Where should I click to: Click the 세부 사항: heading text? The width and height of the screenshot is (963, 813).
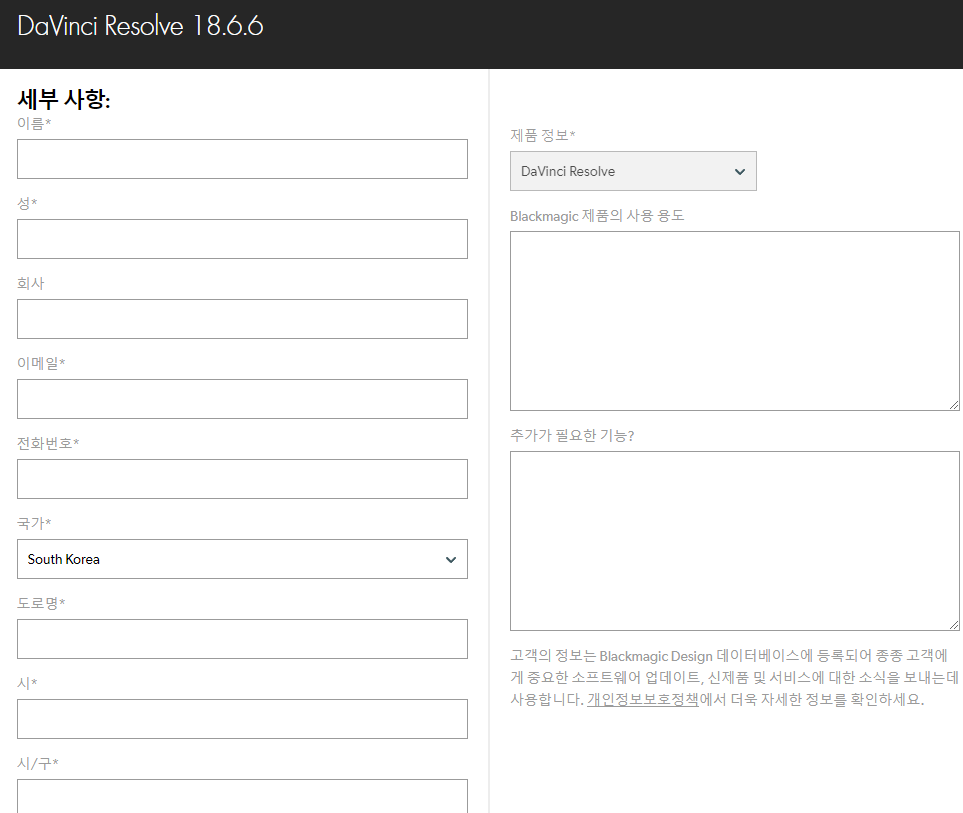click(x=64, y=99)
